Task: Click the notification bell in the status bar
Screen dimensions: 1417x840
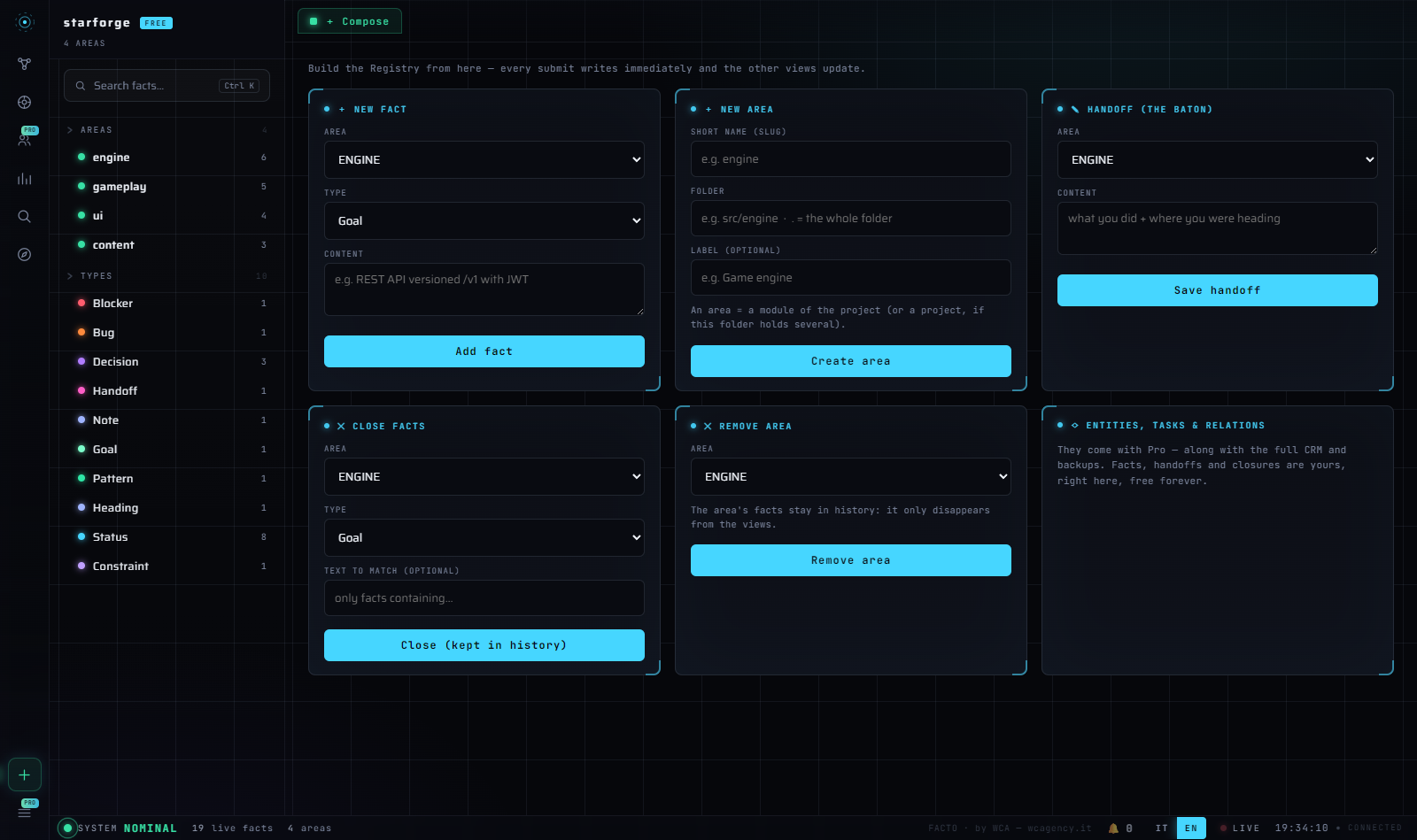Action: coord(1113,828)
